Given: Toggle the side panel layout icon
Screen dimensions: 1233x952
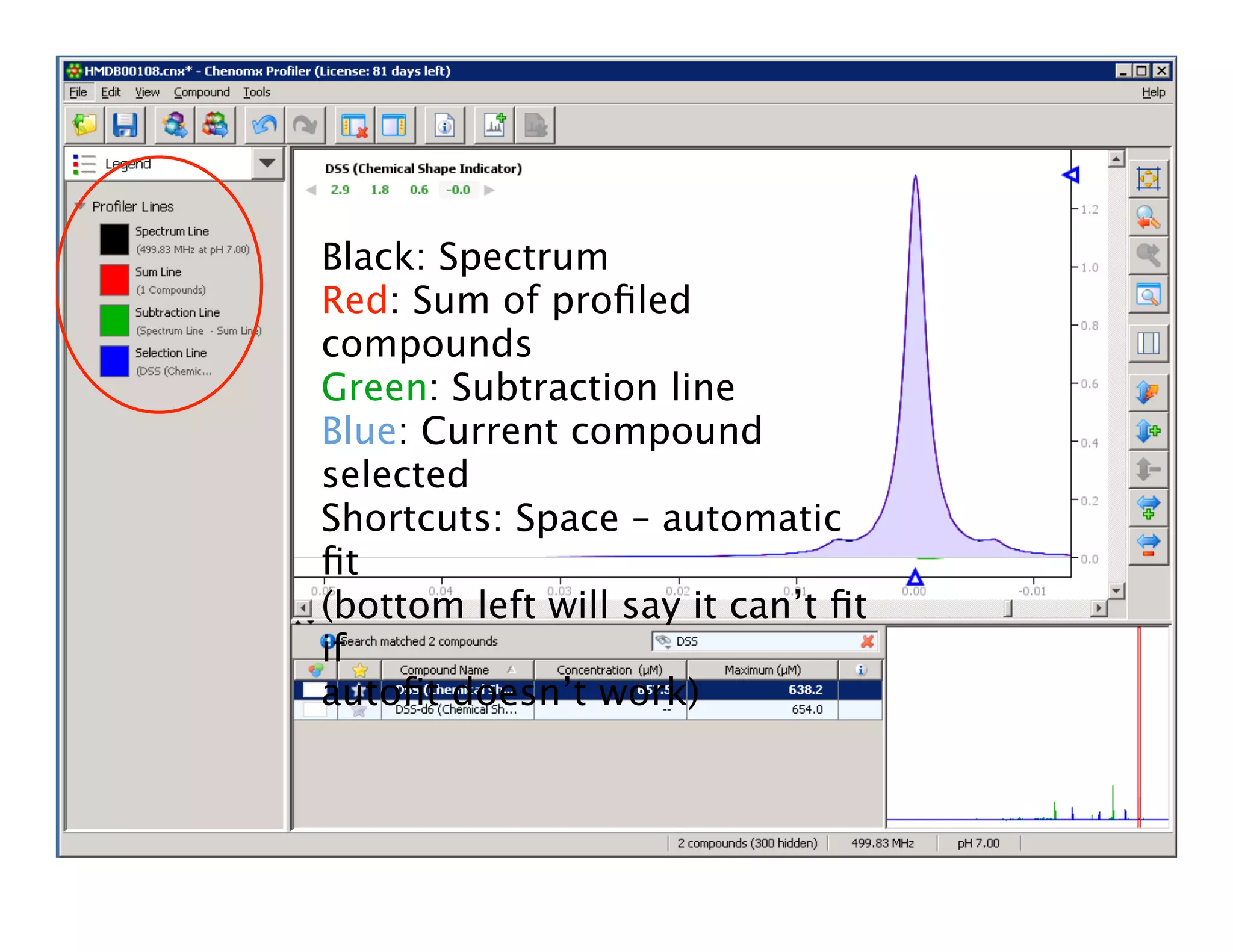Looking at the screenshot, I should pyautogui.click(x=395, y=125).
